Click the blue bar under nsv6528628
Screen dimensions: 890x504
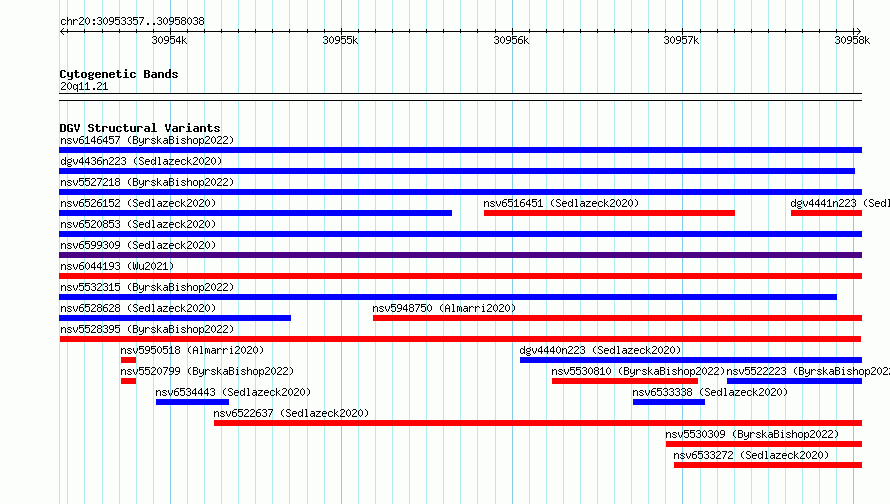175,318
